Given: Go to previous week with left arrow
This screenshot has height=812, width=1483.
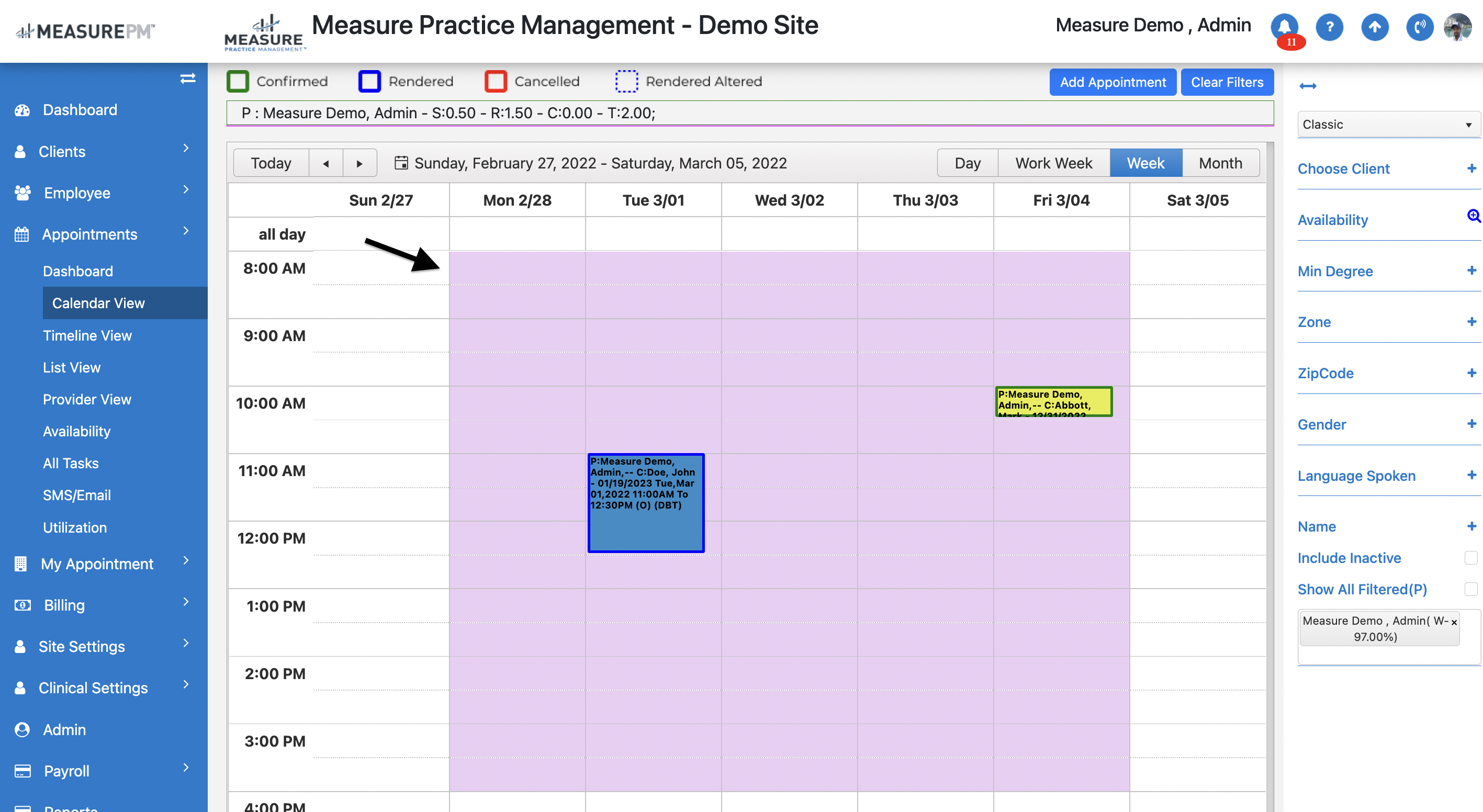Looking at the screenshot, I should click(326, 163).
